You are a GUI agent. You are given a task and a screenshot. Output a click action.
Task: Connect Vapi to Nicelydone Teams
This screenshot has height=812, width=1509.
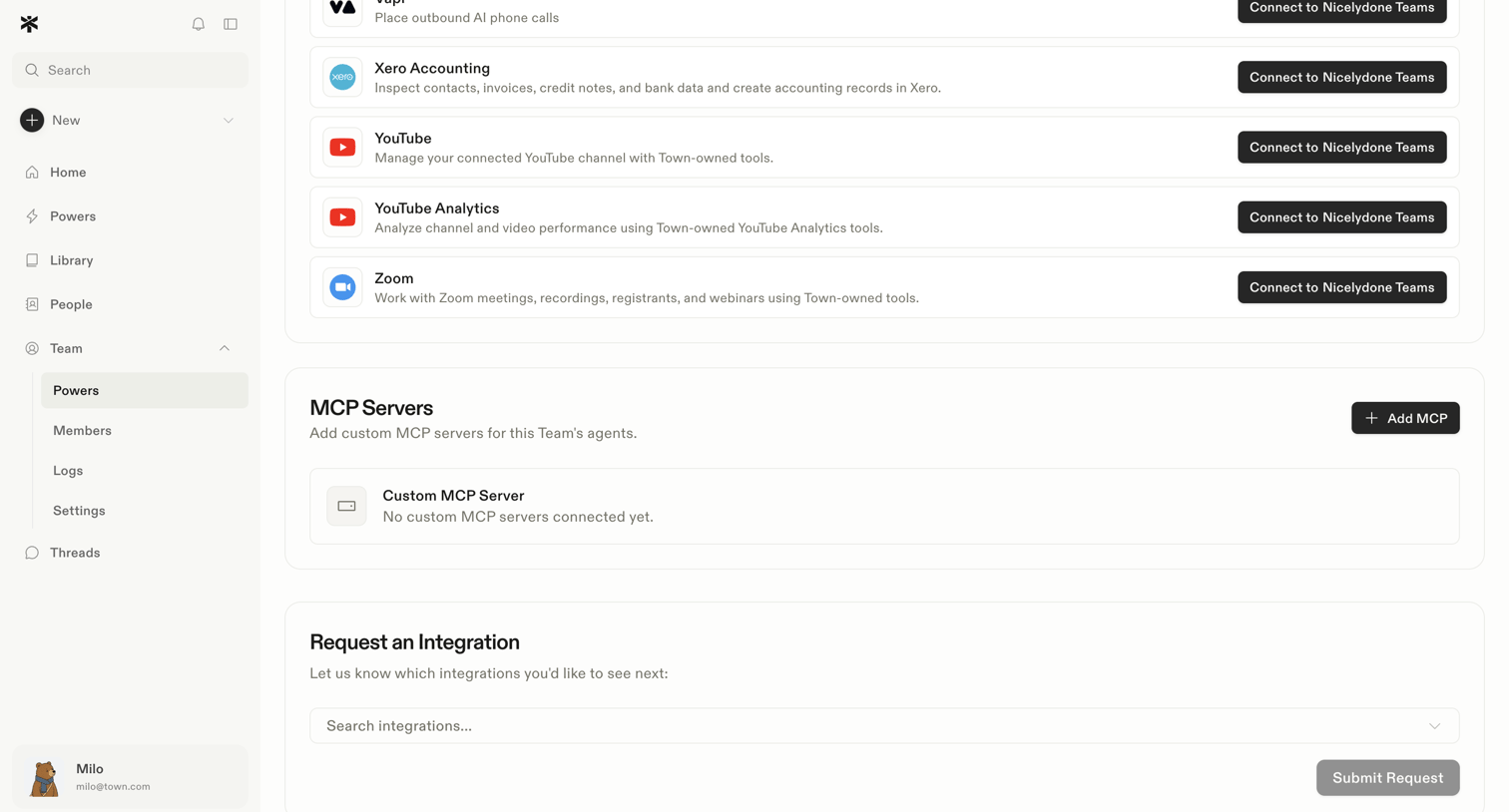pyautogui.click(x=1341, y=9)
